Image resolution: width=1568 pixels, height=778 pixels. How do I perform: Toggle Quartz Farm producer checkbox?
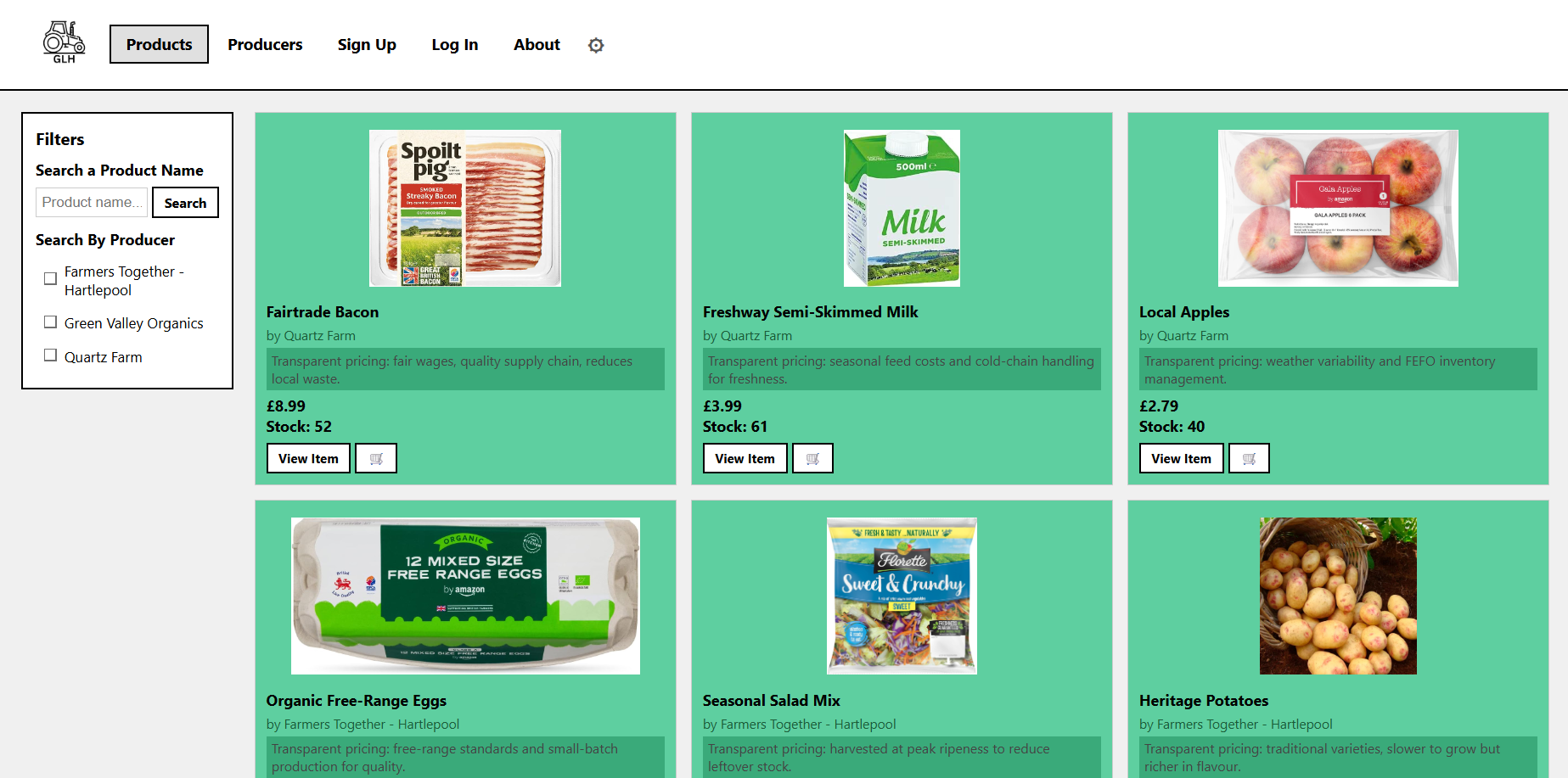[50, 355]
